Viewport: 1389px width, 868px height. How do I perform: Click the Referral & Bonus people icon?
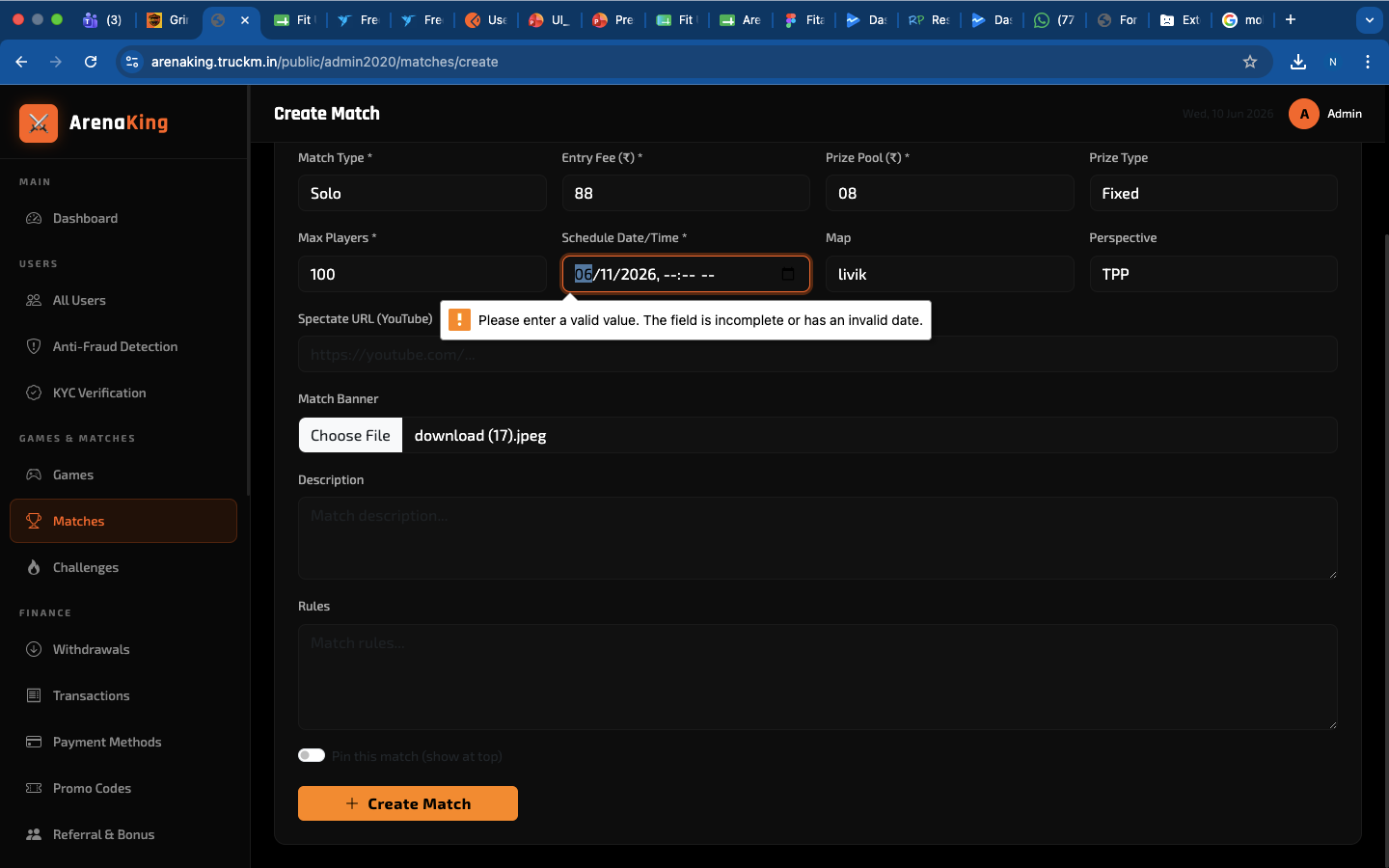pyautogui.click(x=34, y=834)
